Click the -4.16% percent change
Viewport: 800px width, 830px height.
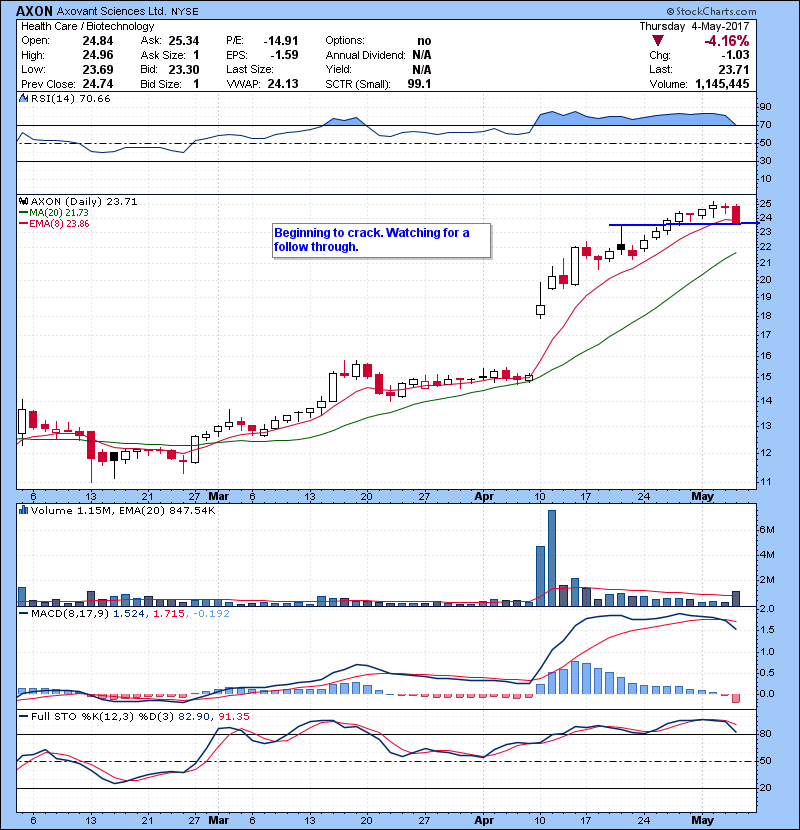click(726, 41)
